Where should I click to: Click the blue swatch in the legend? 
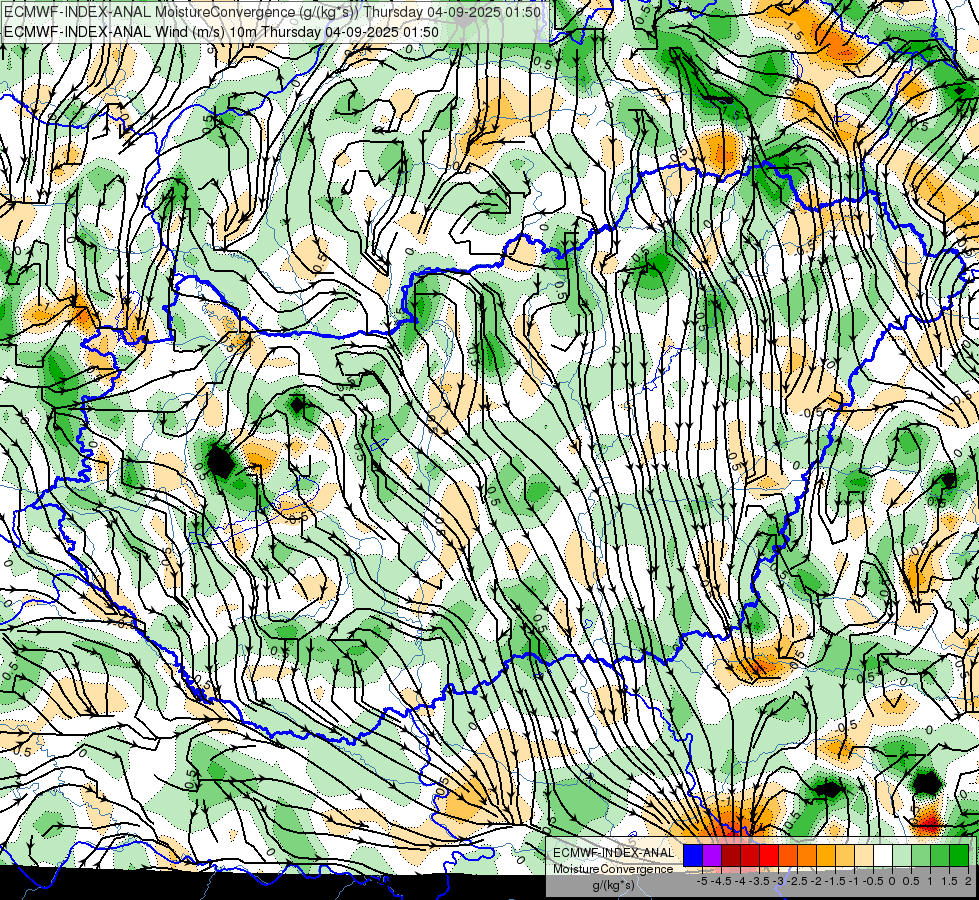693,856
